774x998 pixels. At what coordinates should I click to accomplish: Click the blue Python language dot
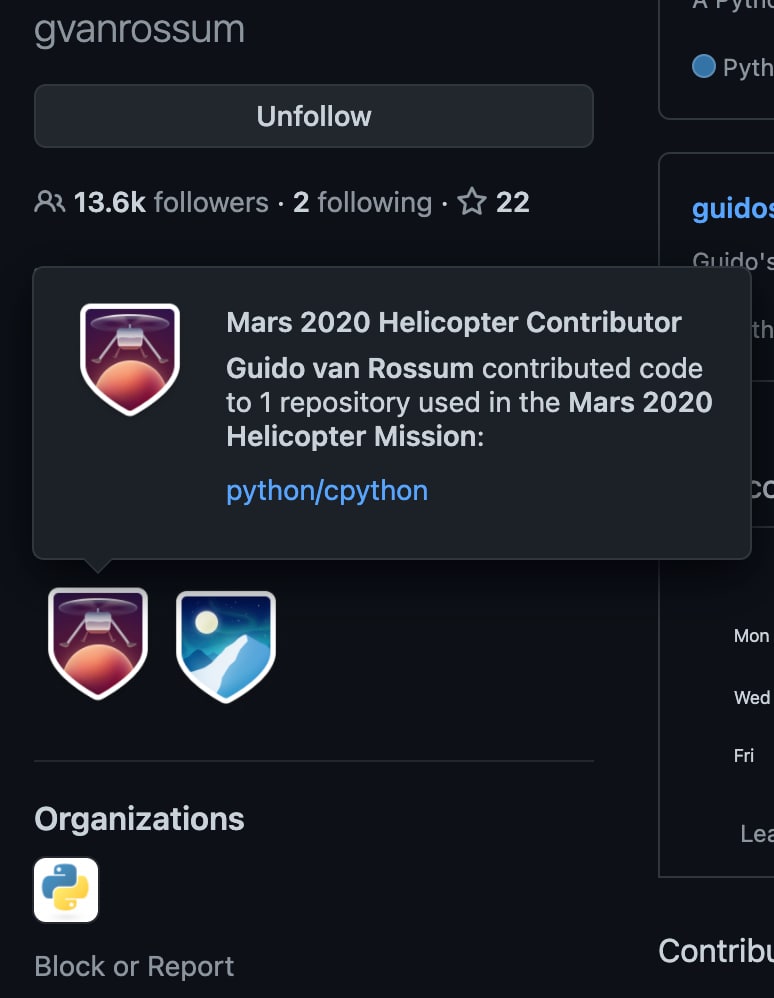703,66
